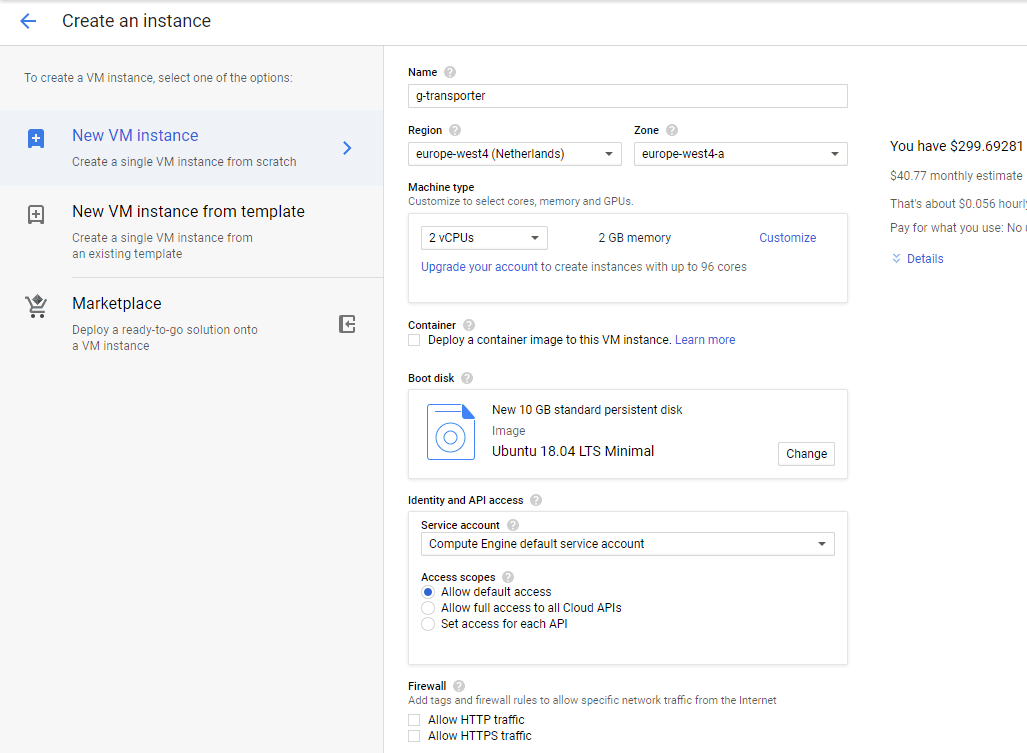Open the Marketplace option

(117, 304)
